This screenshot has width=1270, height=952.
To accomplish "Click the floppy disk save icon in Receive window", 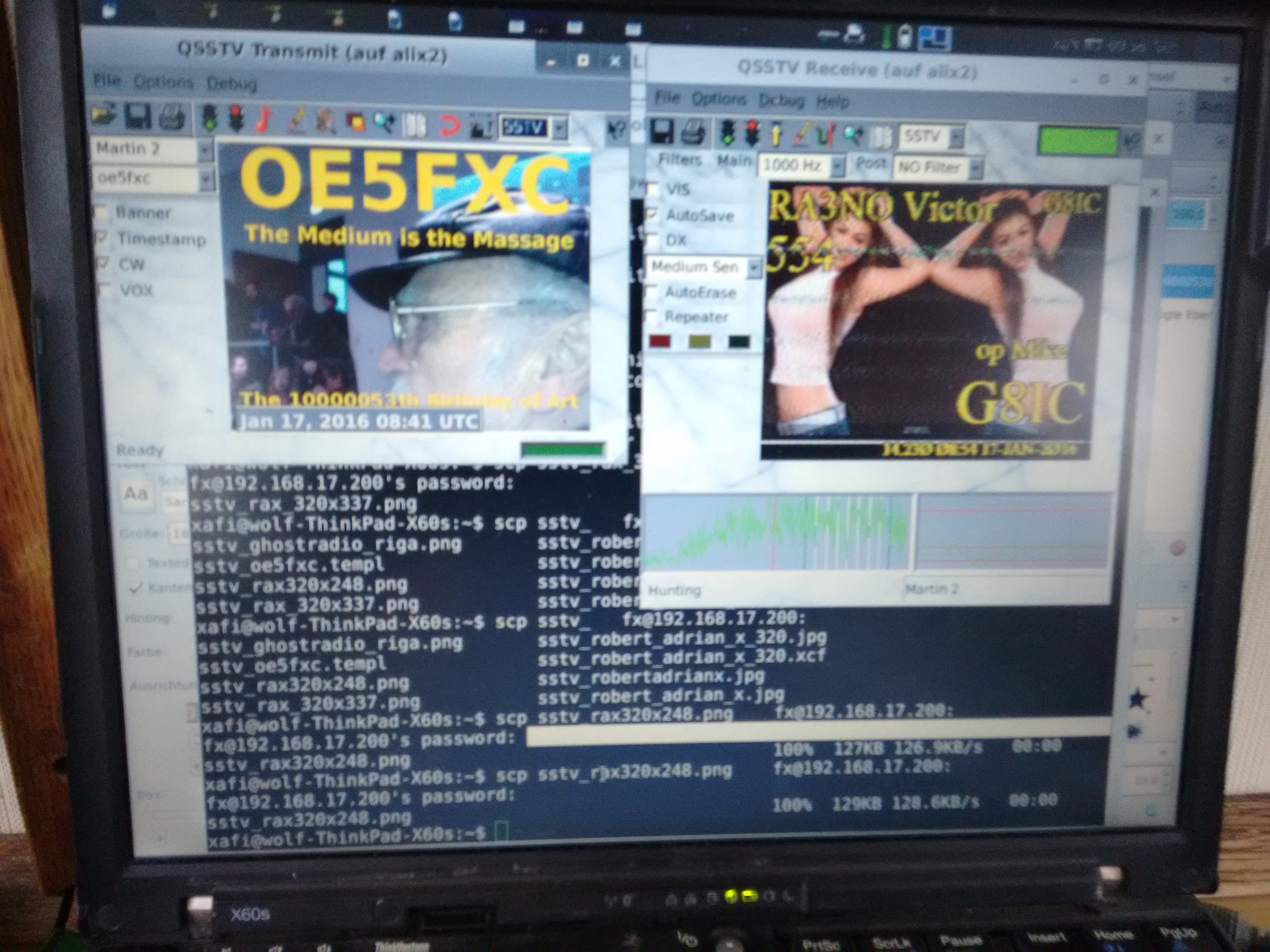I will coord(662,131).
